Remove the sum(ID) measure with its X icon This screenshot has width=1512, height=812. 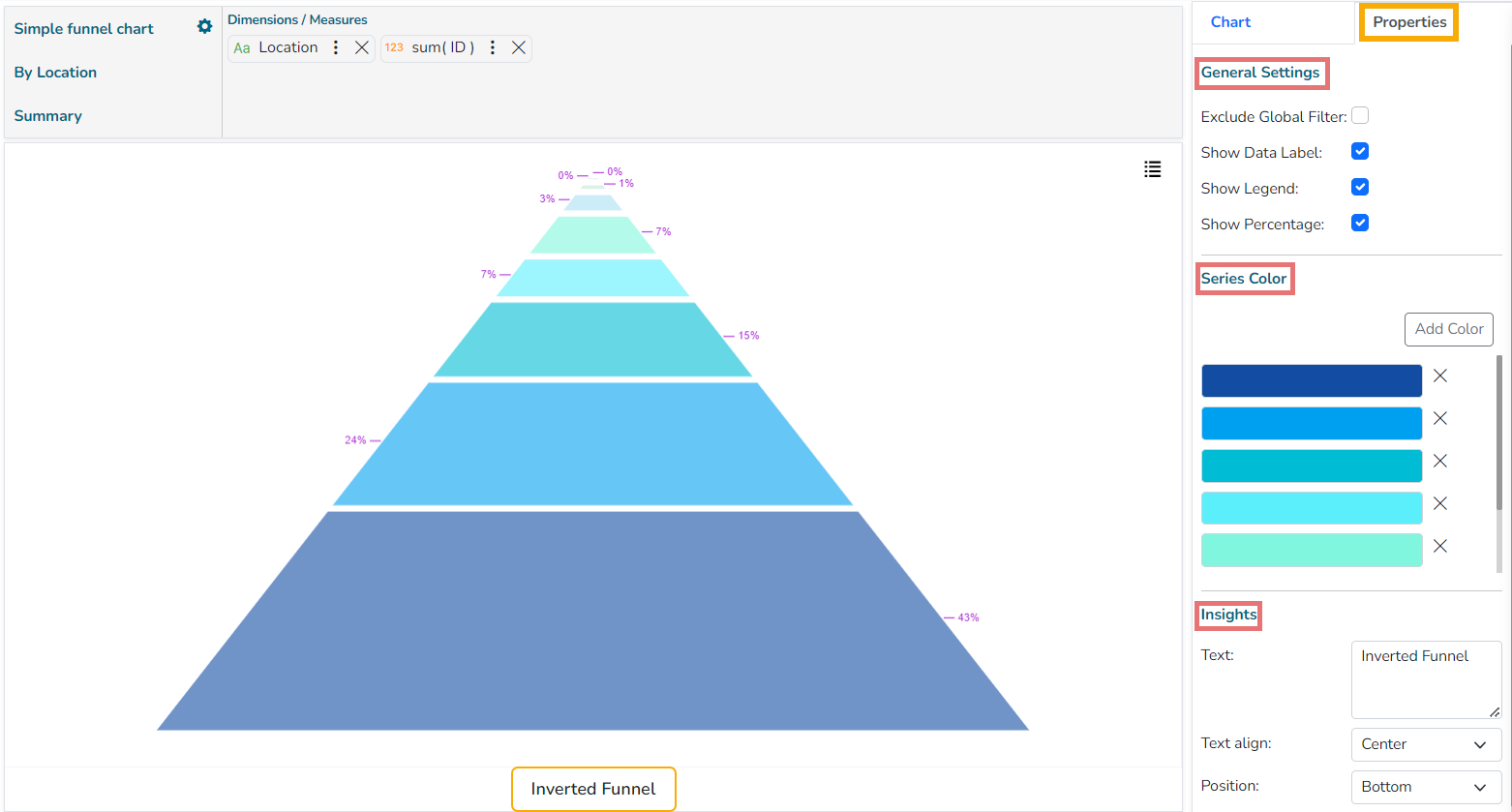tap(518, 46)
